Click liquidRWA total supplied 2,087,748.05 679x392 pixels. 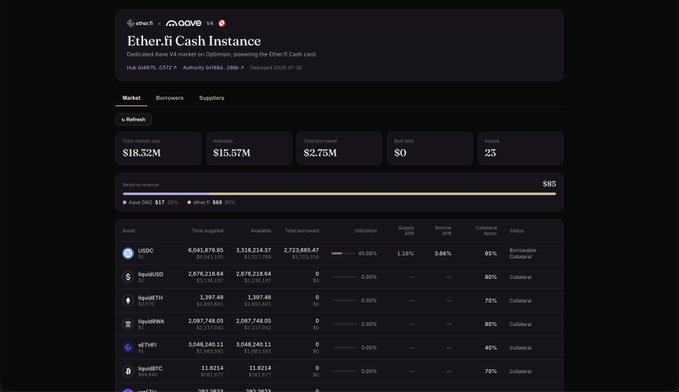click(x=206, y=321)
